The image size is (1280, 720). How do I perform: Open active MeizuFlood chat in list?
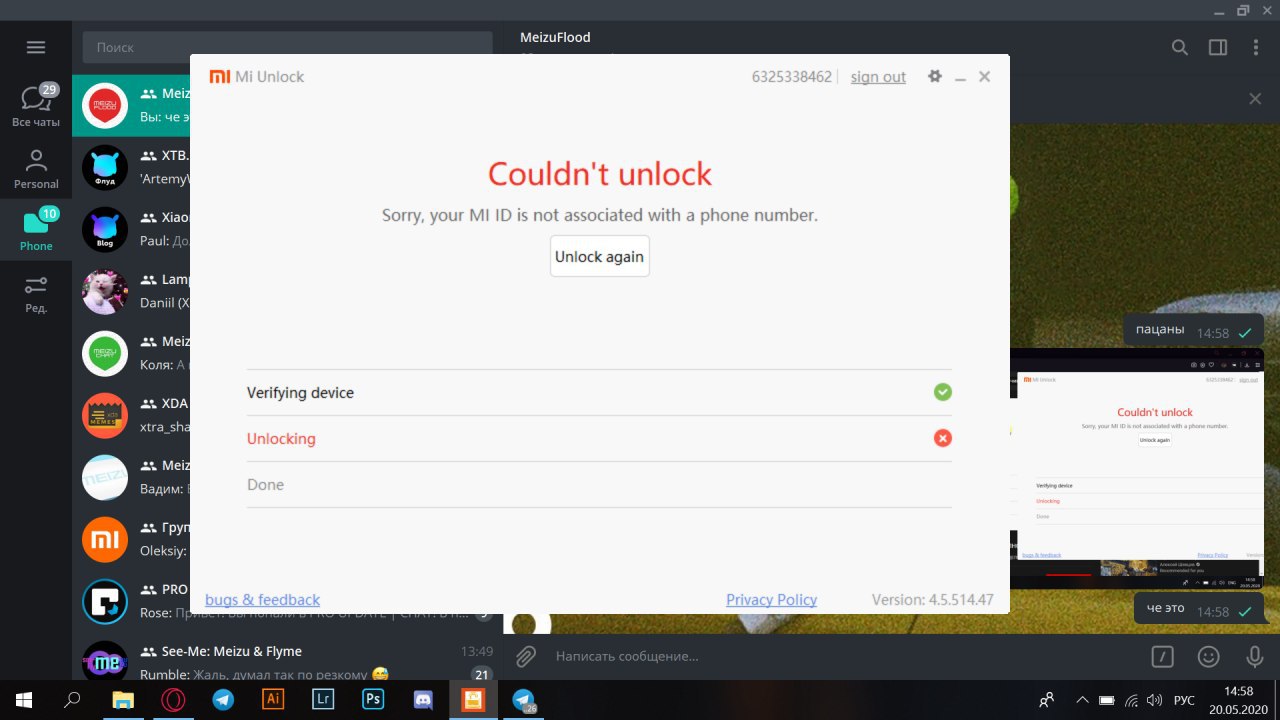point(132,105)
